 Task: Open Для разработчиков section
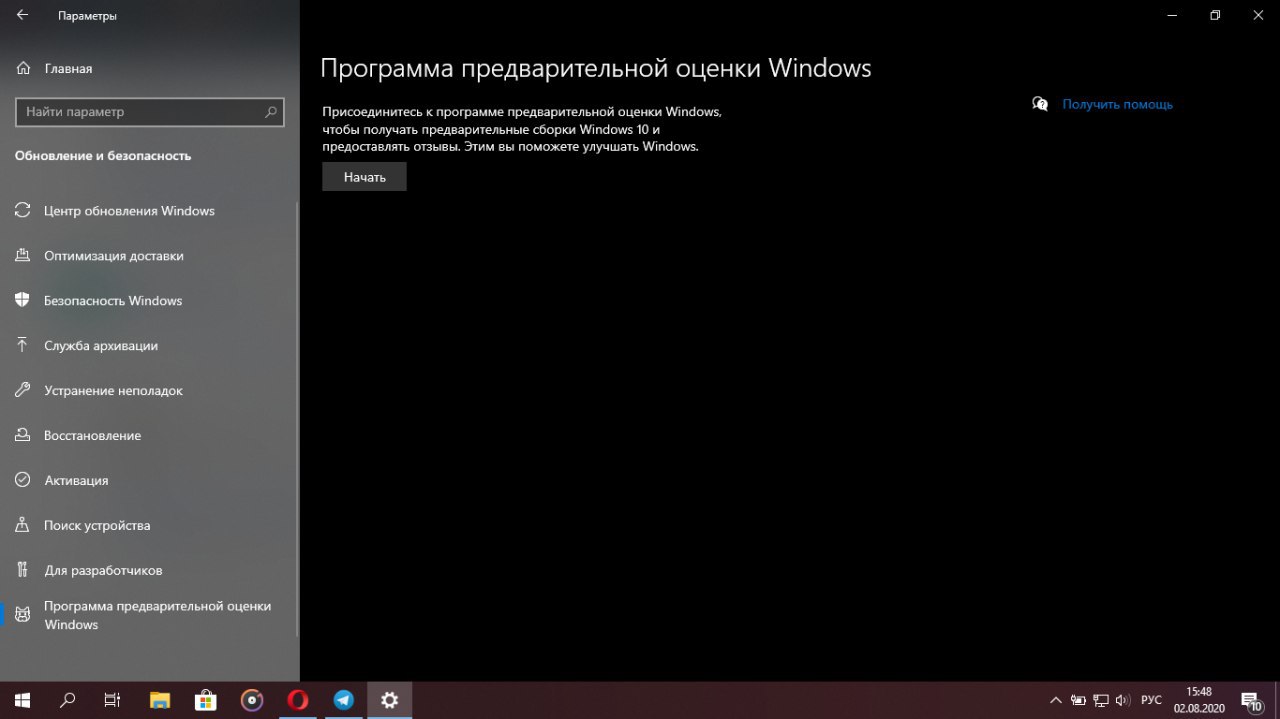click(x=150, y=571)
